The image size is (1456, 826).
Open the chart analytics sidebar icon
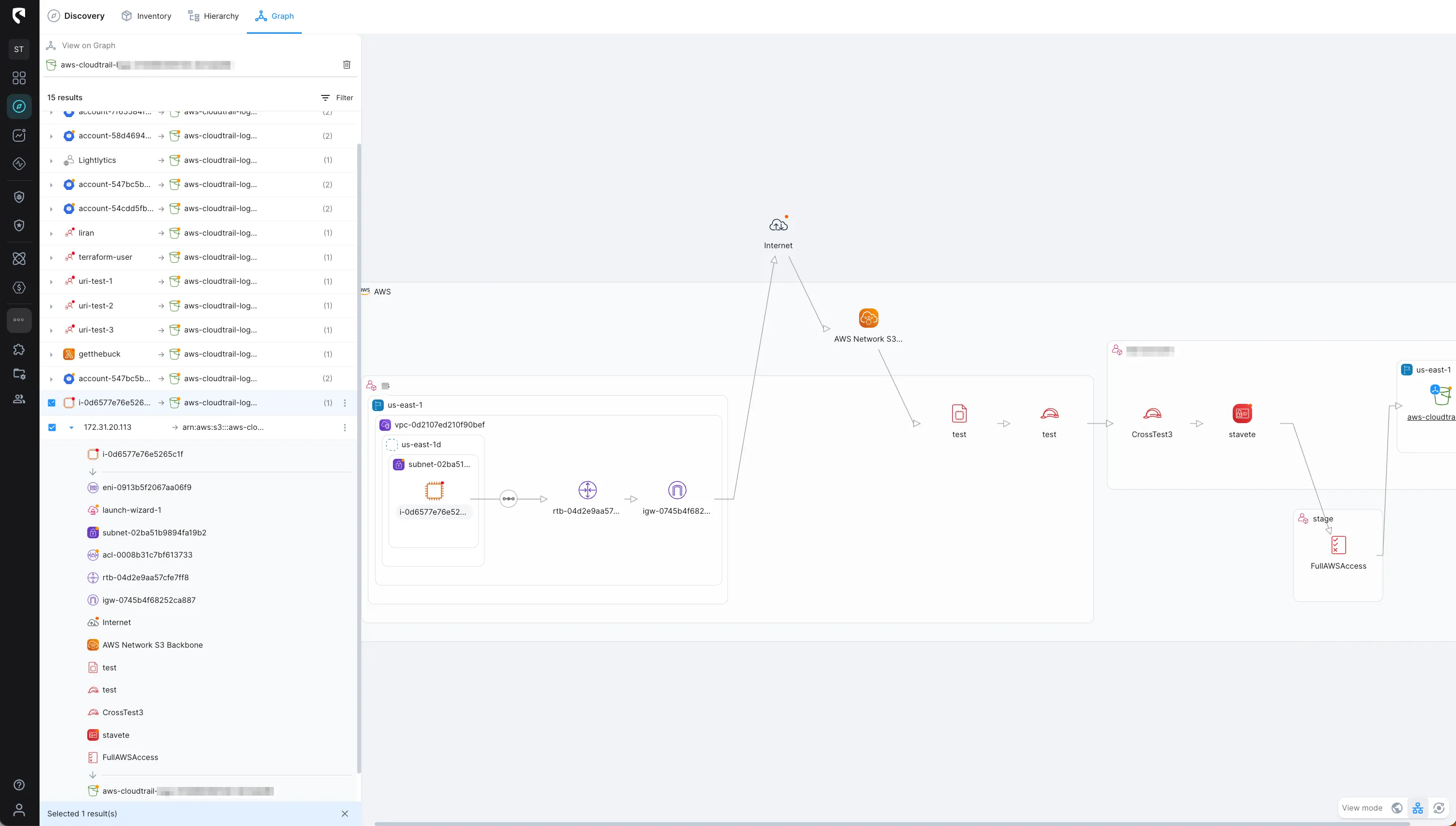click(x=19, y=135)
